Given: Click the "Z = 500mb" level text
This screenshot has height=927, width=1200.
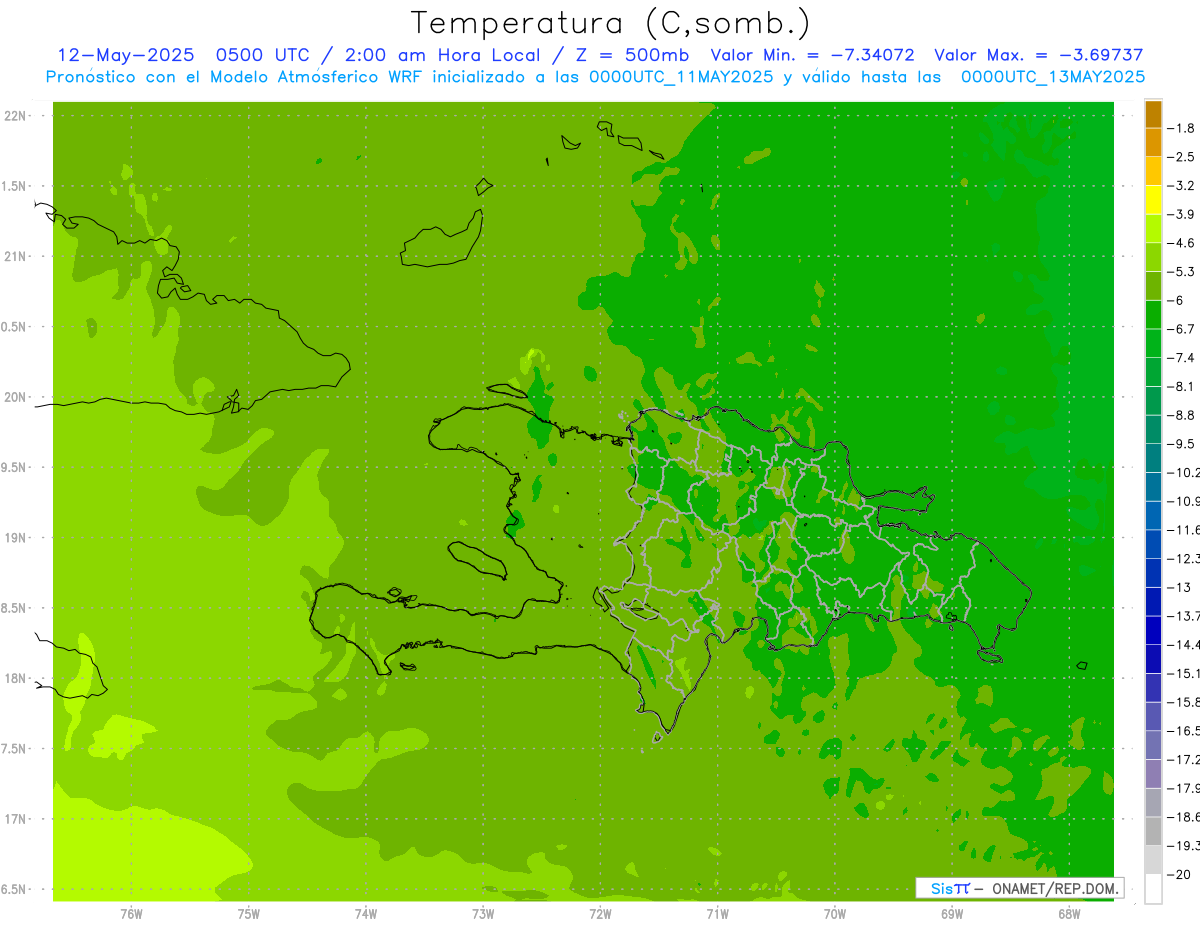Looking at the screenshot, I should [x=634, y=55].
